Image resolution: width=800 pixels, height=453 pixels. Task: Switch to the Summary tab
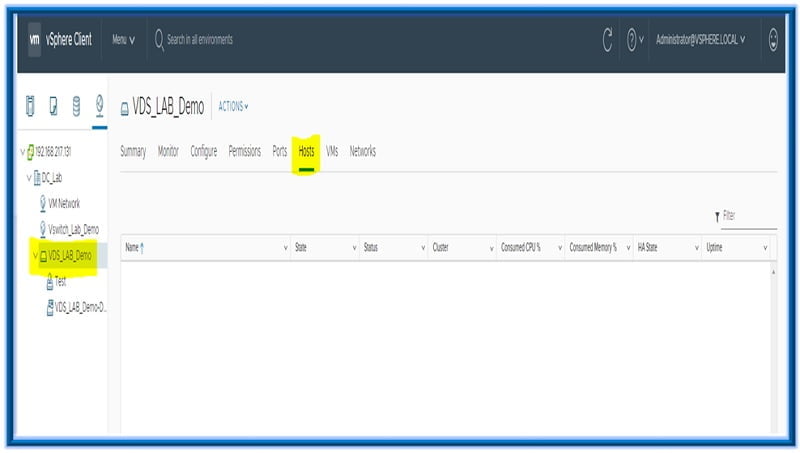(x=133, y=151)
